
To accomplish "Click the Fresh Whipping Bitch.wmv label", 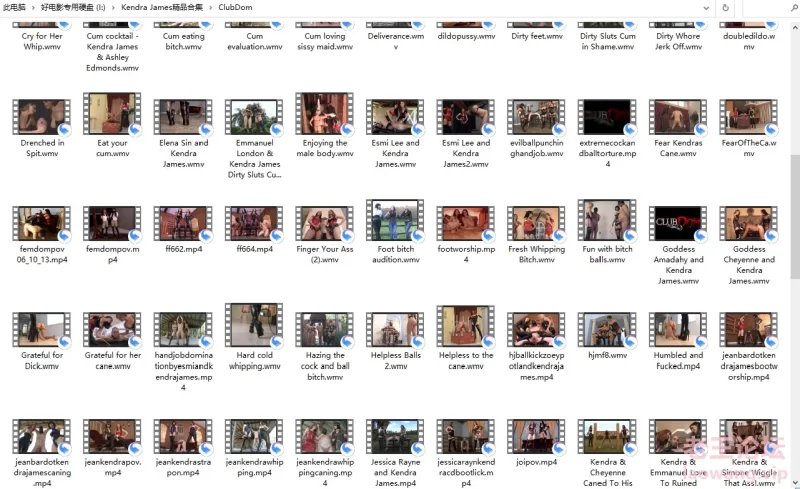I will [537, 254].
